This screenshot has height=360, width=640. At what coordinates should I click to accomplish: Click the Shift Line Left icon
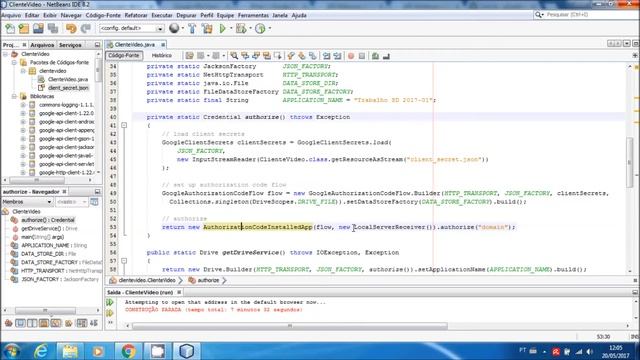point(327,56)
